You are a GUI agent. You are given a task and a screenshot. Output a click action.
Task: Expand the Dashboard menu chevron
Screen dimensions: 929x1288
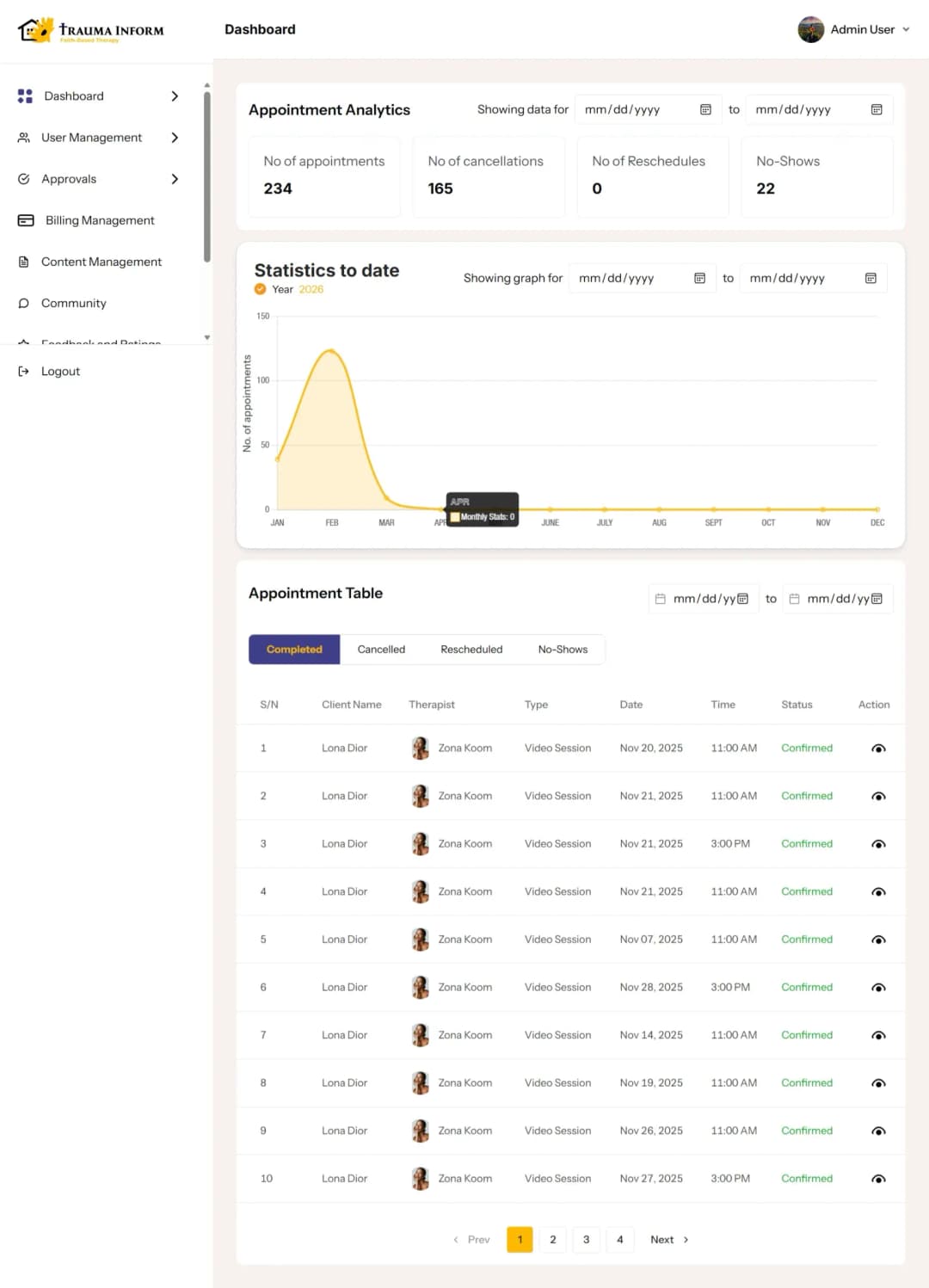coord(175,96)
